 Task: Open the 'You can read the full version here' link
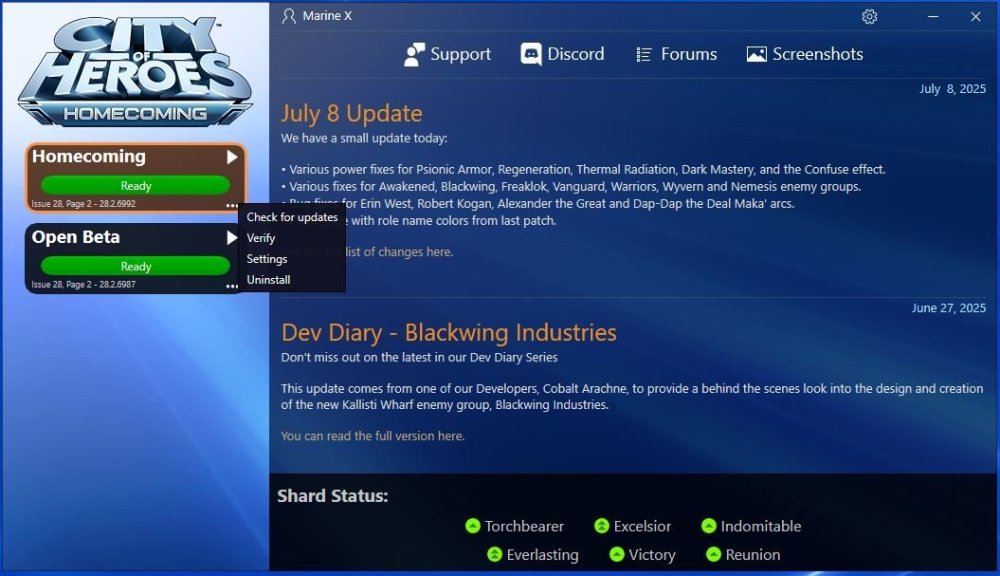pyautogui.click(x=372, y=436)
